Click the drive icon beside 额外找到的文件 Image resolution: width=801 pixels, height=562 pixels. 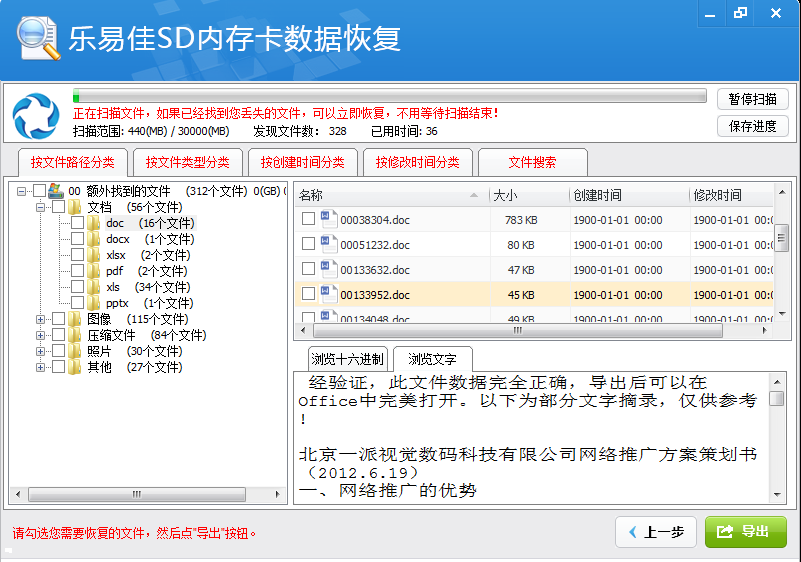56,190
